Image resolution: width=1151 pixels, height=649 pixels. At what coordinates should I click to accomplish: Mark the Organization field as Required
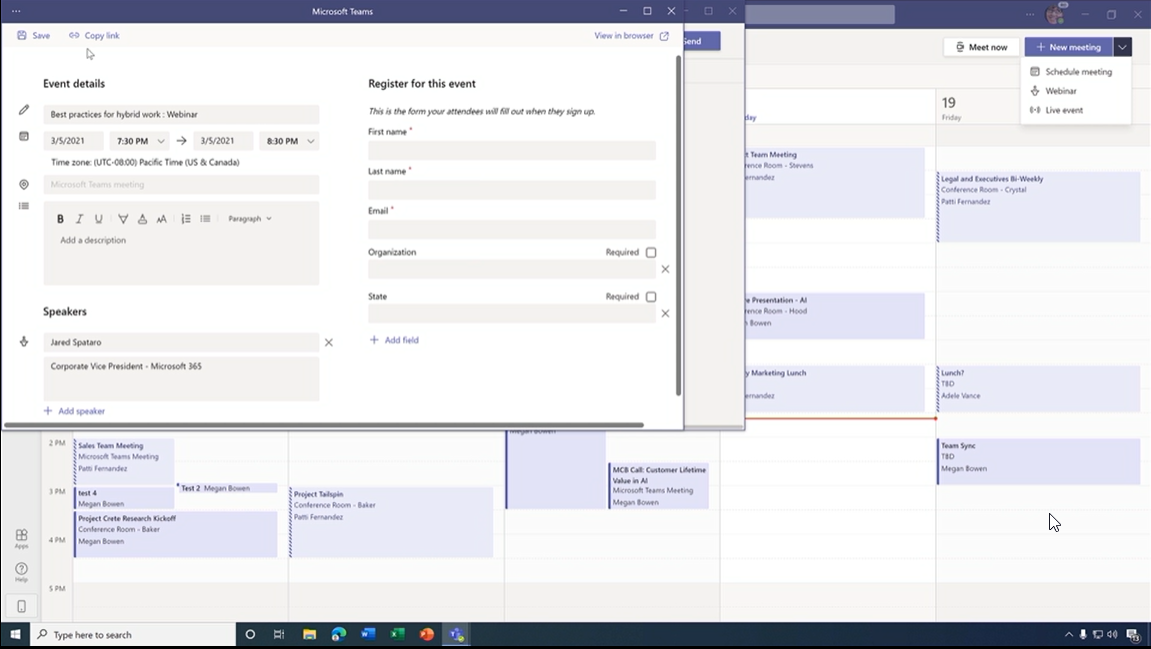tap(651, 253)
